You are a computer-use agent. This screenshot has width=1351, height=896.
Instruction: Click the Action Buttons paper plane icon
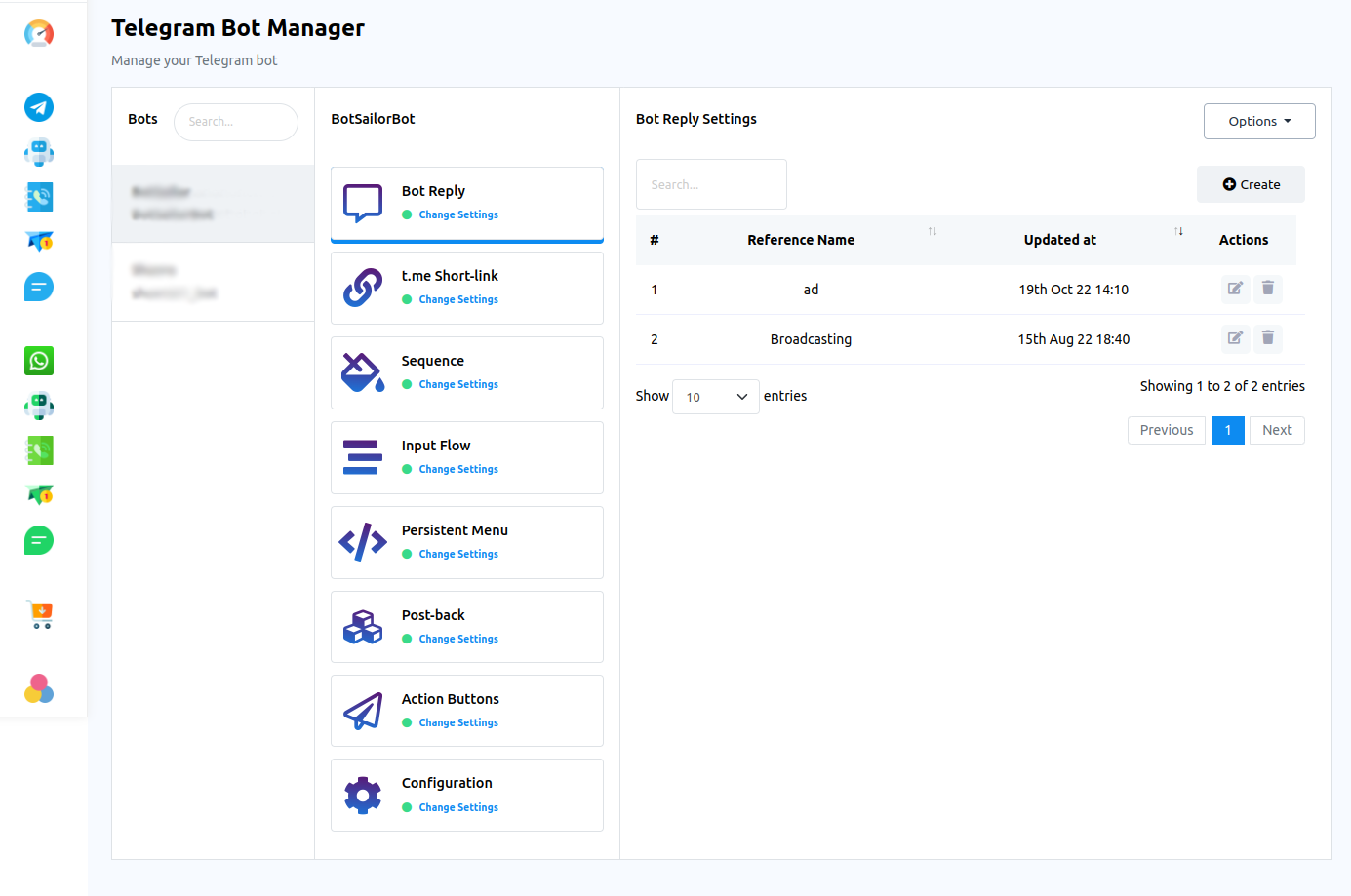363,711
